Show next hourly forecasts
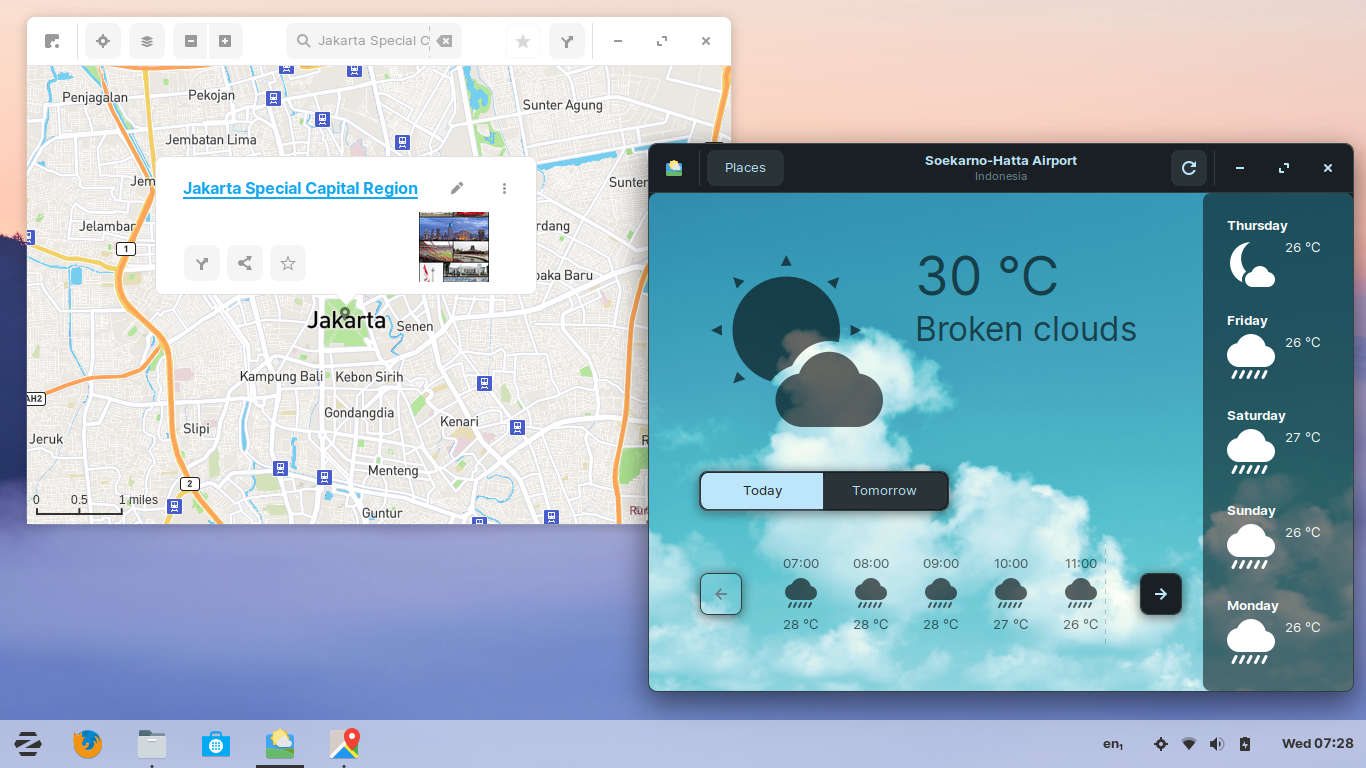This screenshot has height=768, width=1366. pos(1161,594)
